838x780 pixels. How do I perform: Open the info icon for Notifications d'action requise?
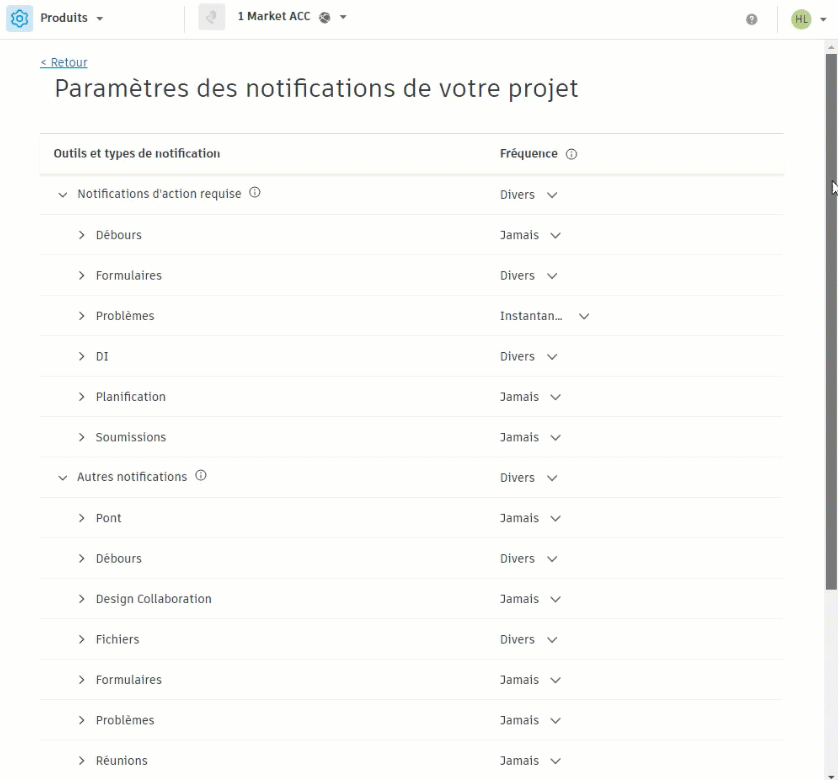tap(255, 194)
